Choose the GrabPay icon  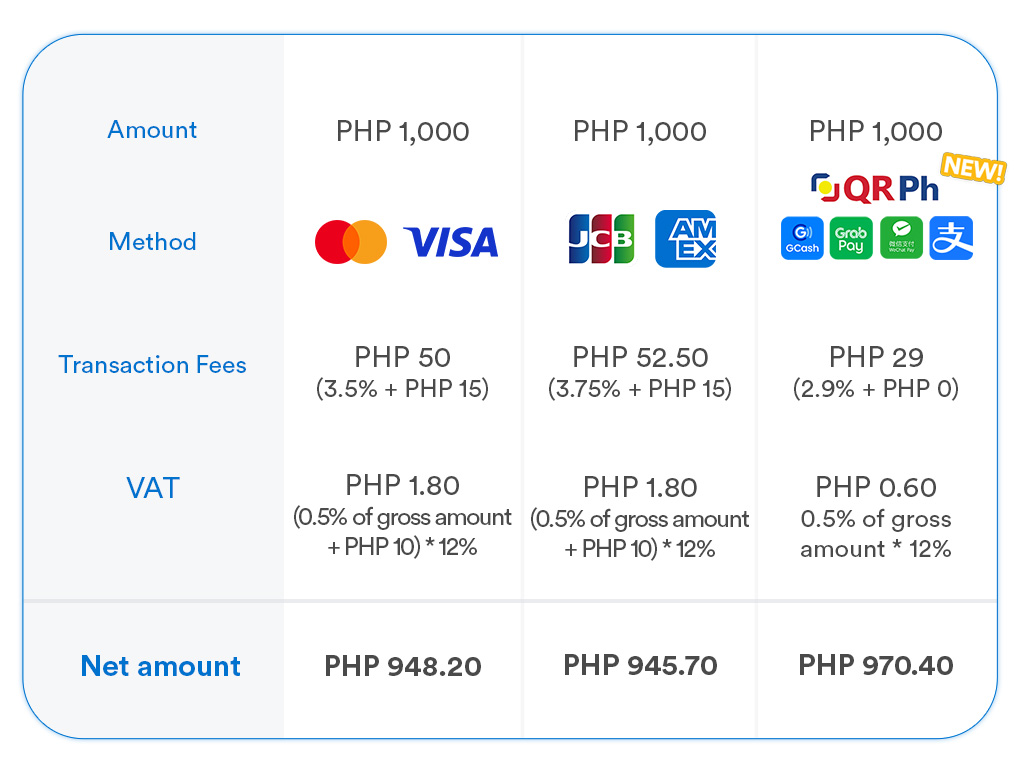click(x=851, y=238)
